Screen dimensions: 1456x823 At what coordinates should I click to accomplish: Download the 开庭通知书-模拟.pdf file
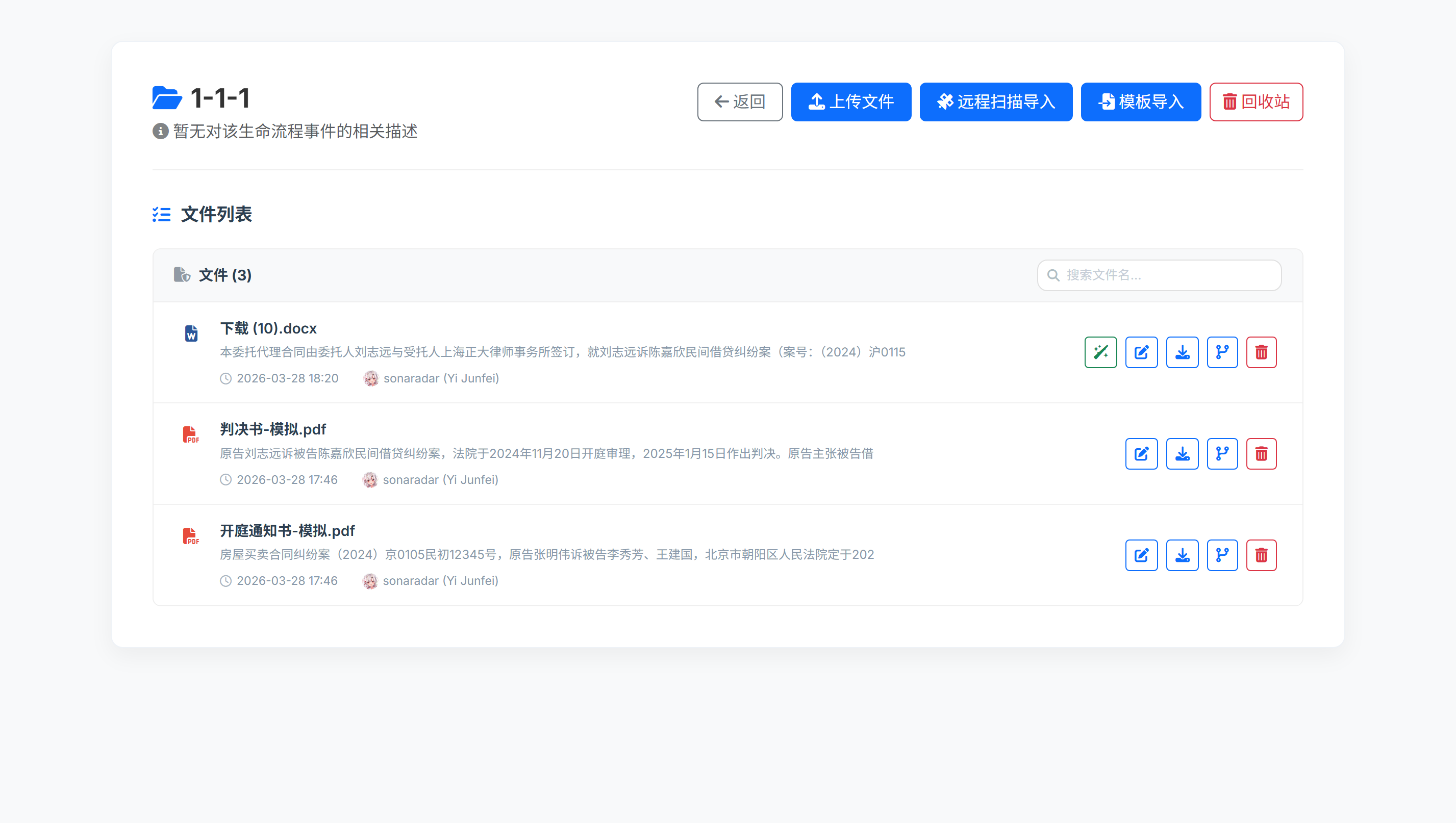1182,555
